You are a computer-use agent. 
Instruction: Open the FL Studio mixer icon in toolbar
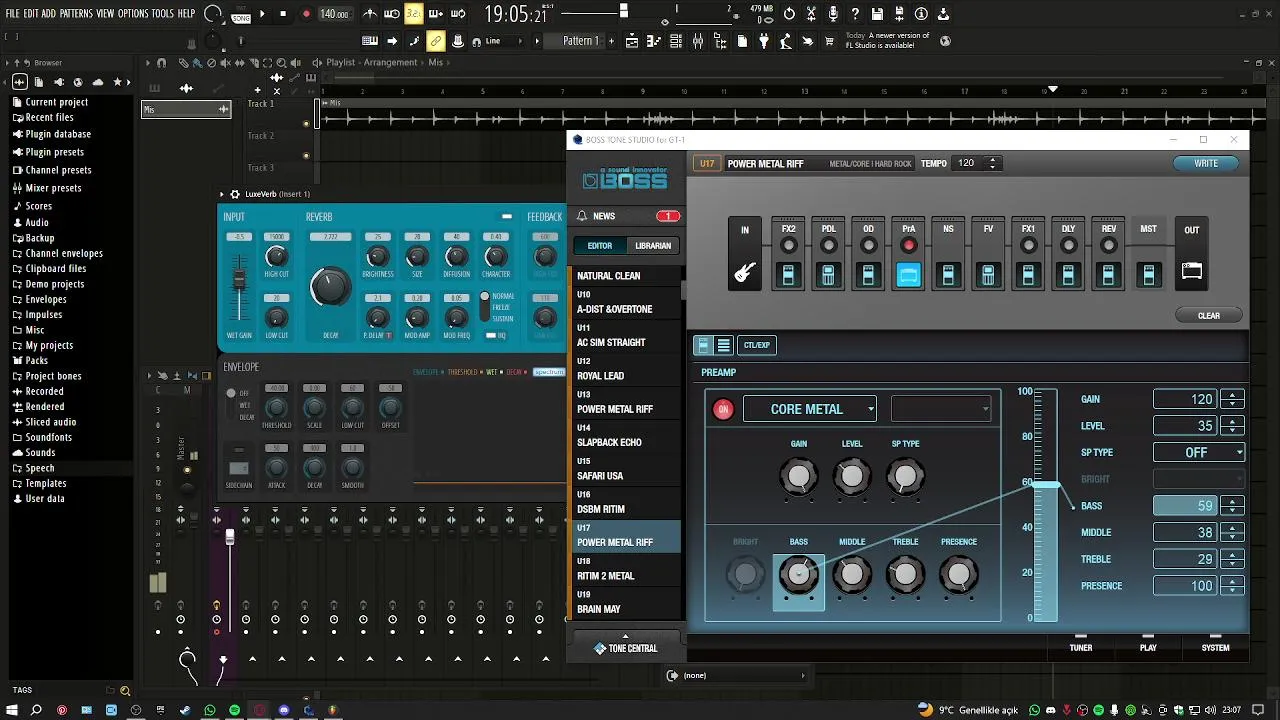coord(698,41)
